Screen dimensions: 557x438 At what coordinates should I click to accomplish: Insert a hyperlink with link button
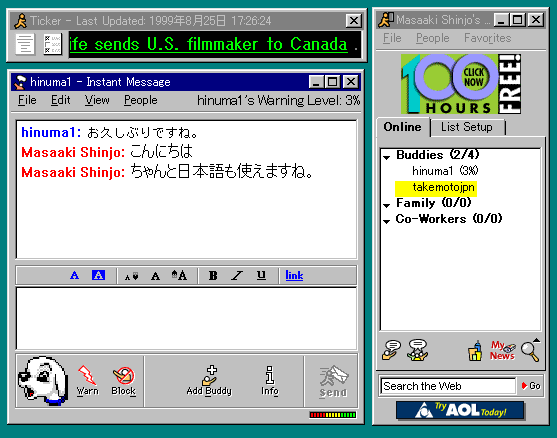tap(294, 275)
